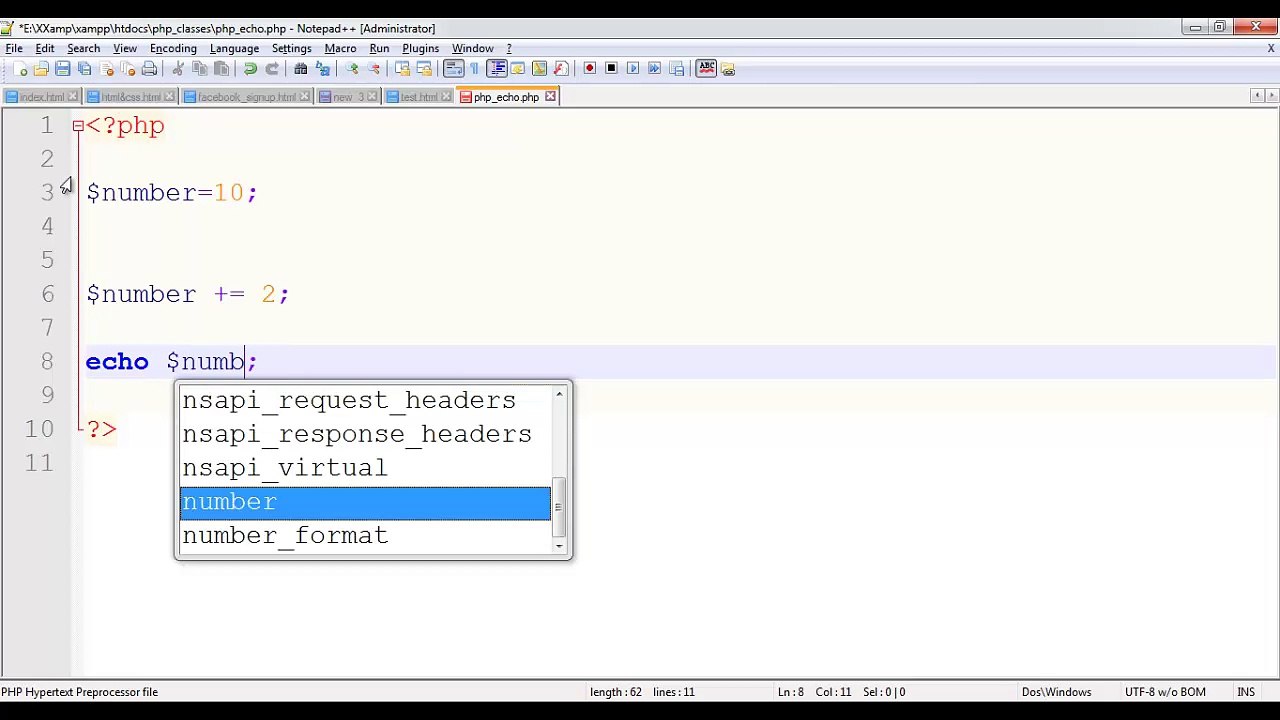Click the Zoom In toolbar icon
Image resolution: width=1280 pixels, height=720 pixels.
tap(351, 69)
